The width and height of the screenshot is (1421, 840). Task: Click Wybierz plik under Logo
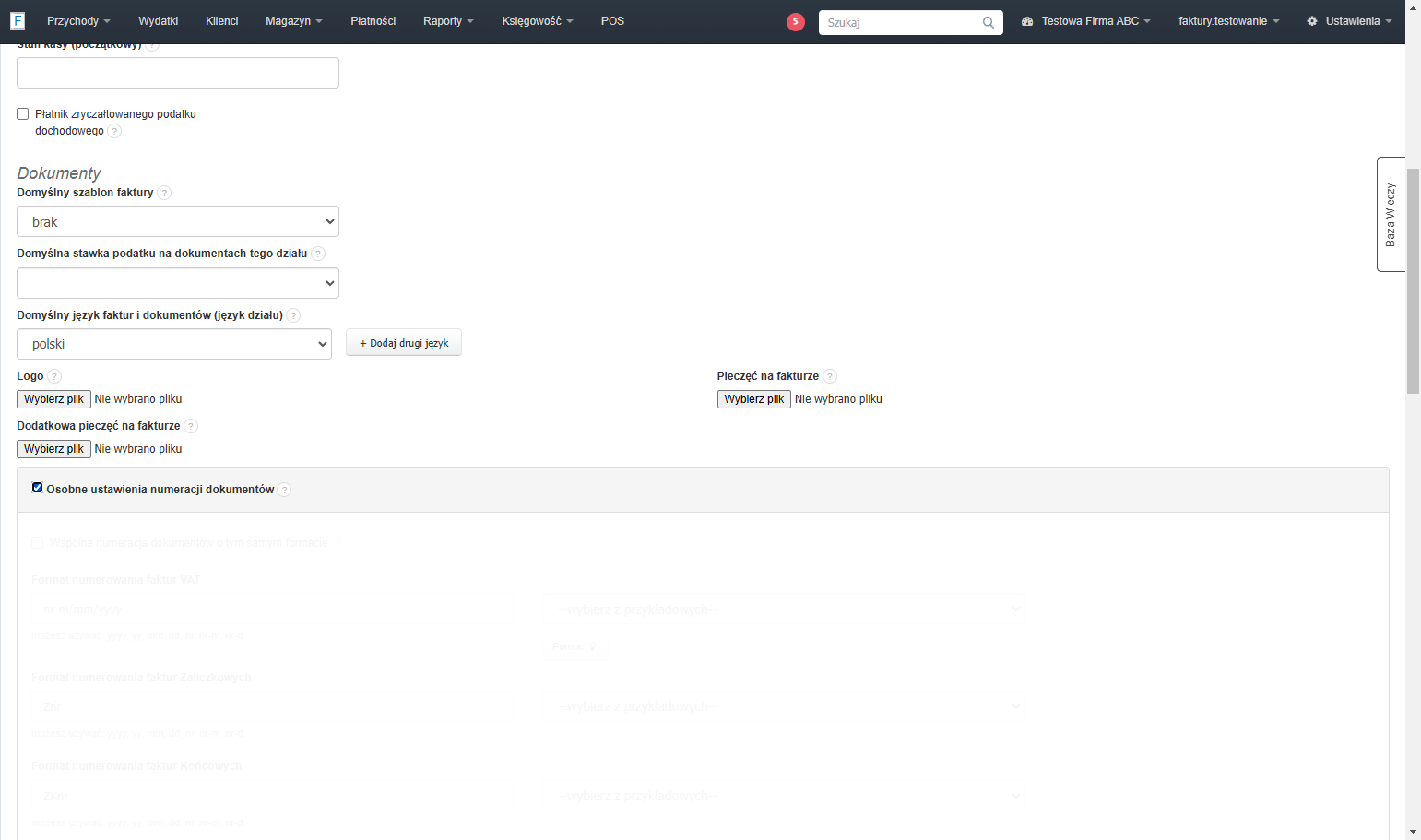[x=53, y=399]
